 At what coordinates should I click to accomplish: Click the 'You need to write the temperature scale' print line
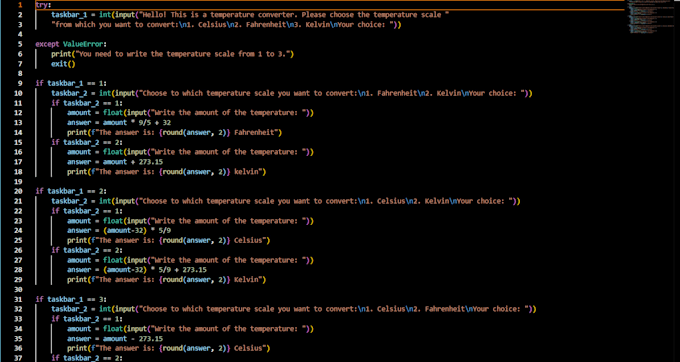173,54
